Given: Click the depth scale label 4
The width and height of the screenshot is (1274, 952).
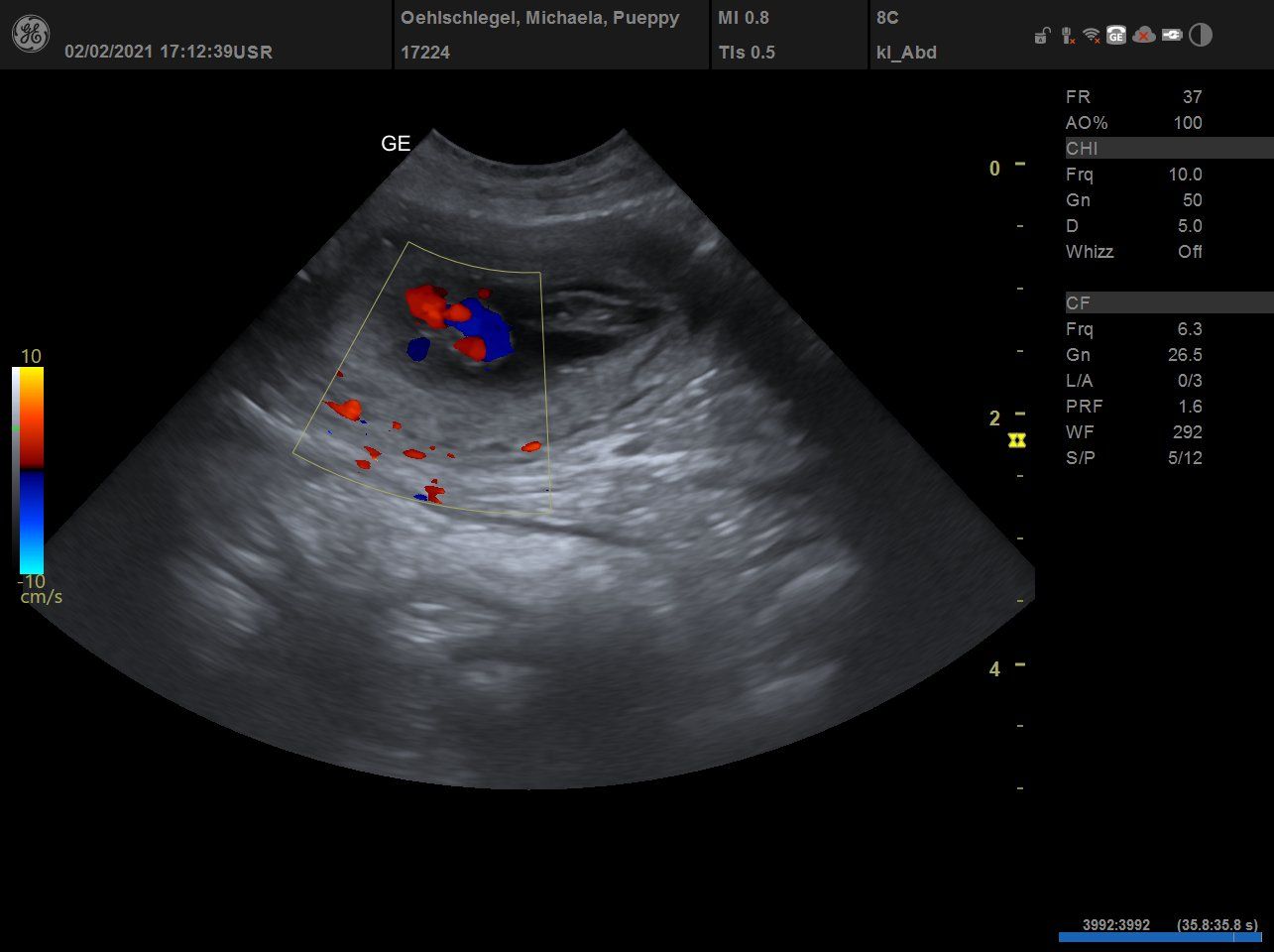Looking at the screenshot, I should [x=994, y=669].
